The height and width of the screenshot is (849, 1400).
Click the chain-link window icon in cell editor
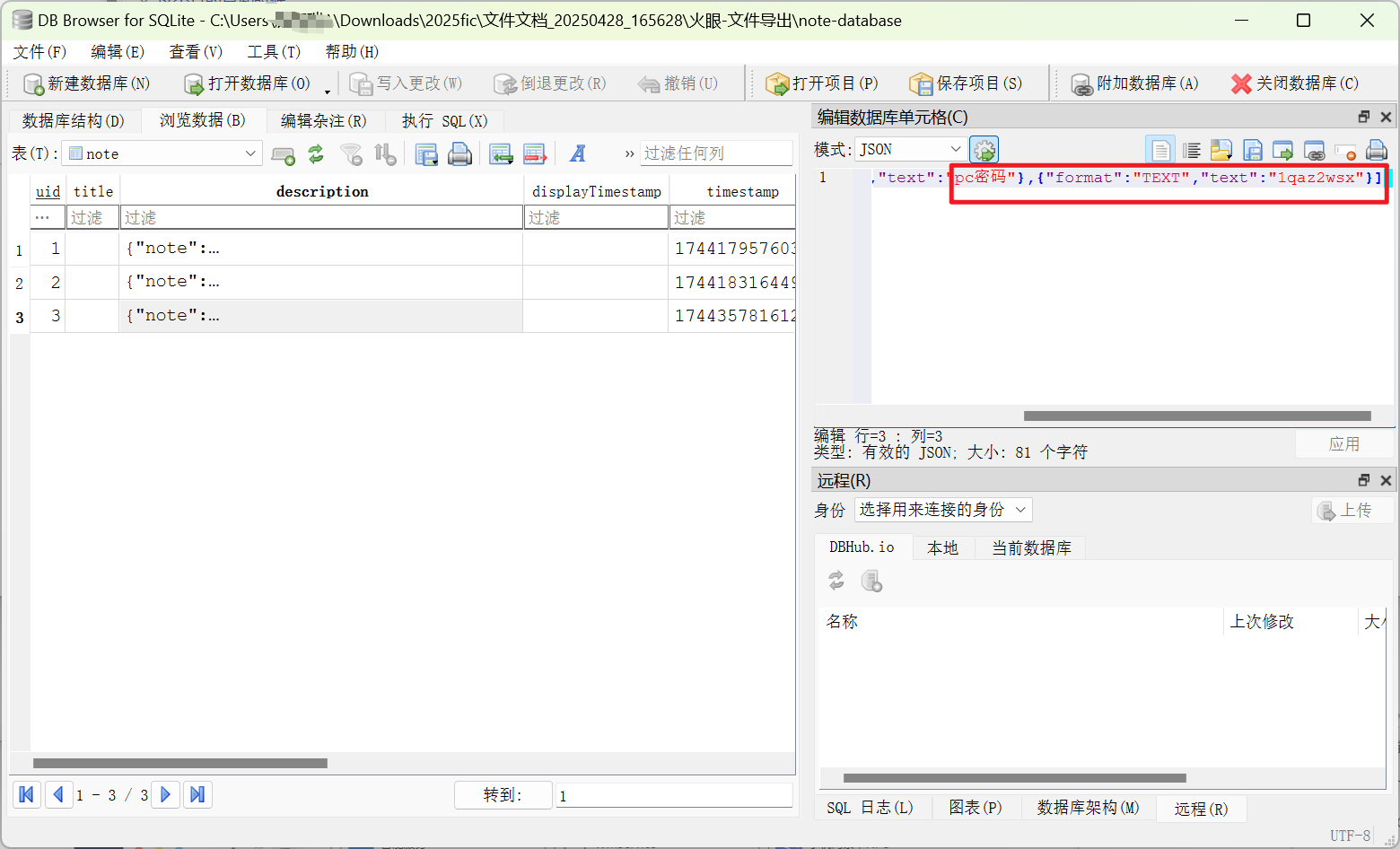(x=1315, y=150)
